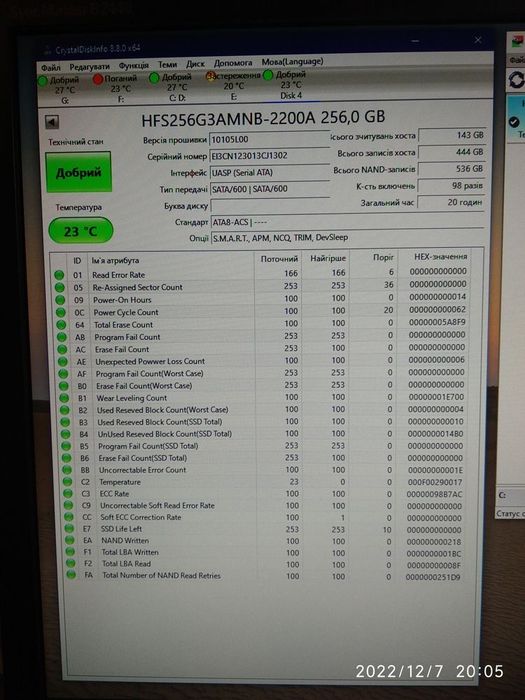Viewport: 525px width, 700px height.
Task: Open the Мова(Language) menu
Action: [292, 62]
